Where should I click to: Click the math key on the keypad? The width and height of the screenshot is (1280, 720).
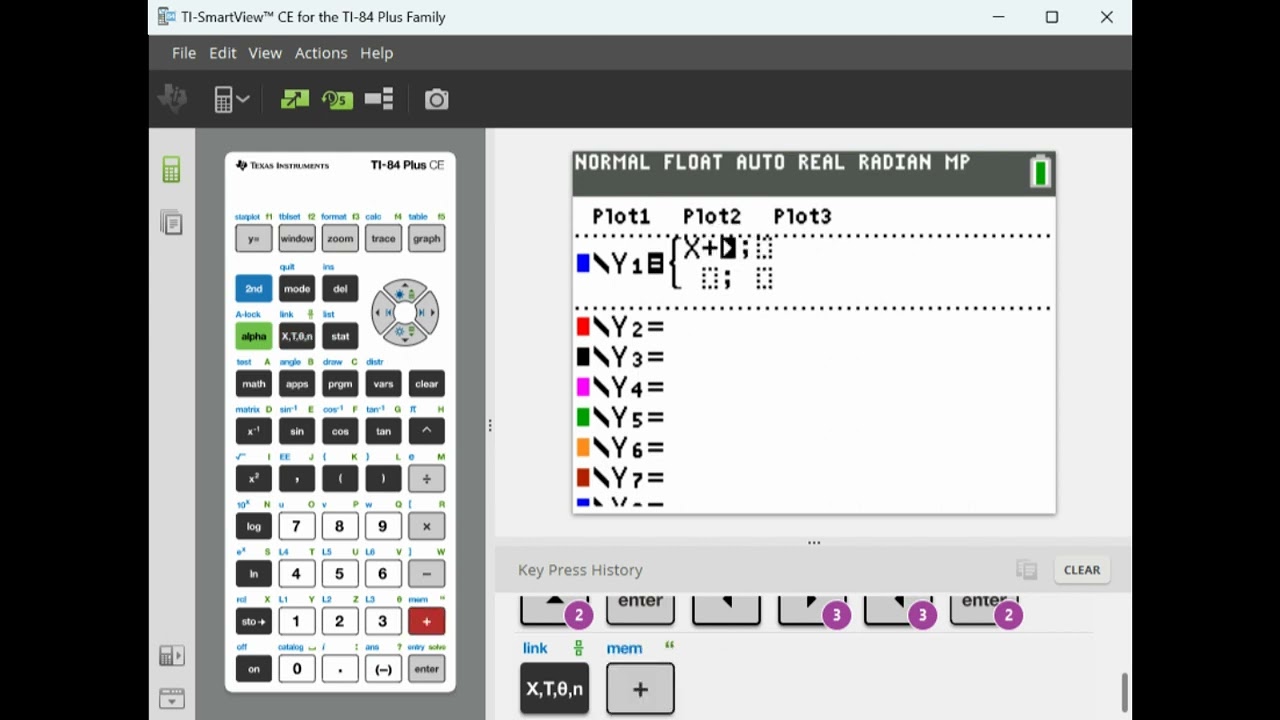pyautogui.click(x=254, y=384)
